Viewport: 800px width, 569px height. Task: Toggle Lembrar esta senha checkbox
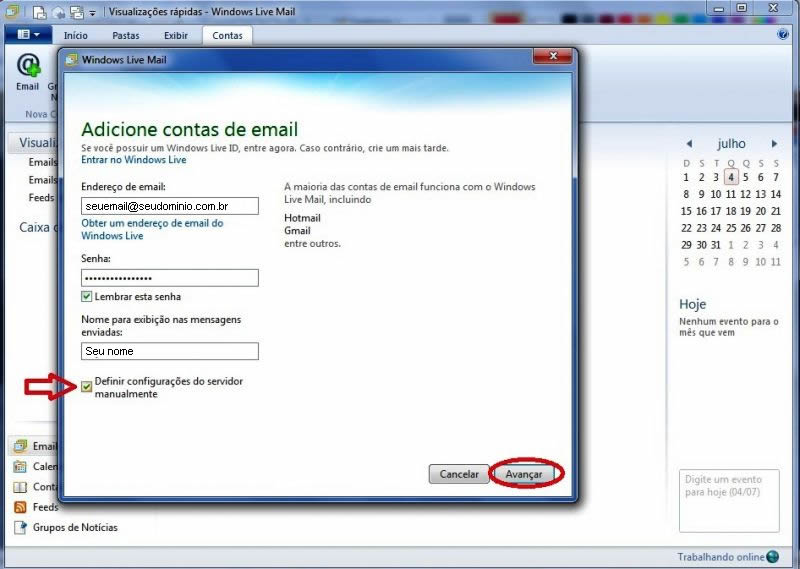87,296
